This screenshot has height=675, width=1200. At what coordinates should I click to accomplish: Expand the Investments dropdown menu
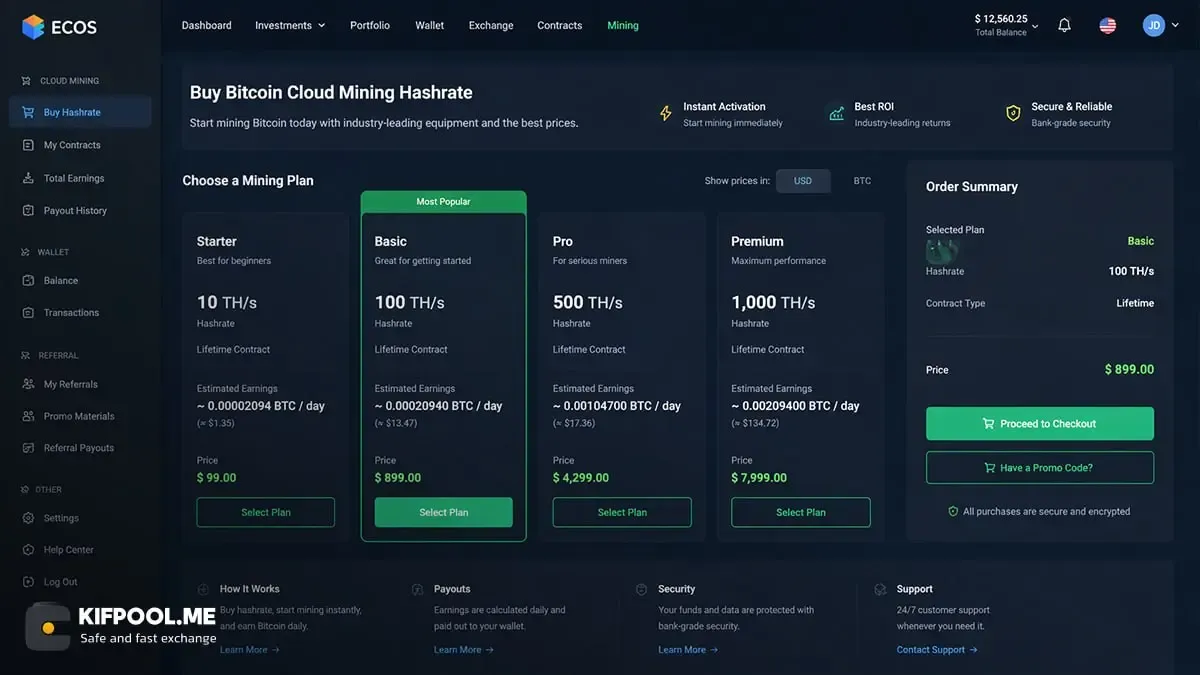click(290, 25)
